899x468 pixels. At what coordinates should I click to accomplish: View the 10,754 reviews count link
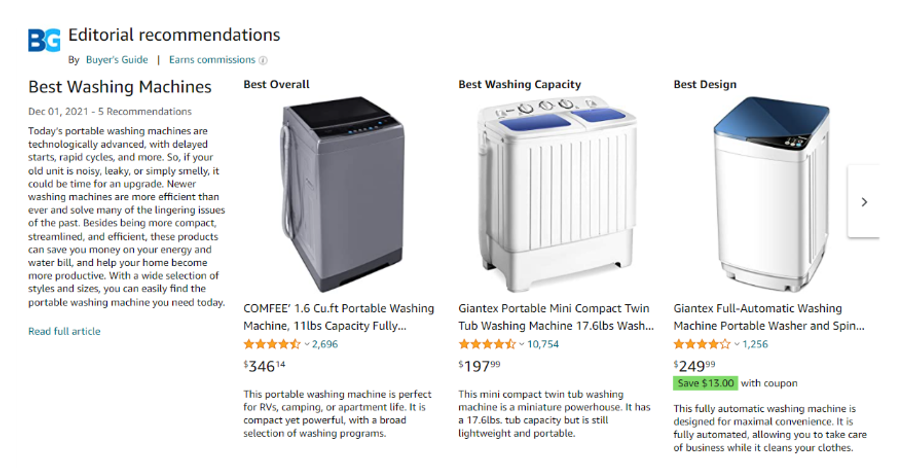point(543,344)
